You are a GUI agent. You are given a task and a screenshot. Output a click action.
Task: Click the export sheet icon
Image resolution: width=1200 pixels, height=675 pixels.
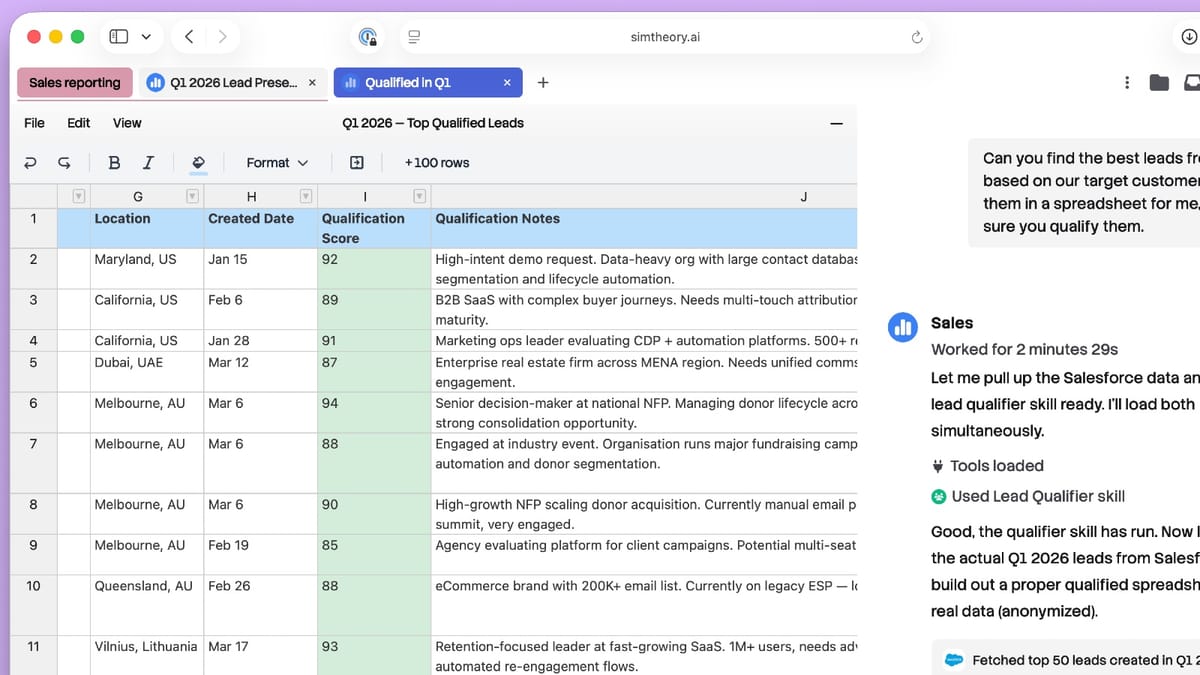[357, 163]
